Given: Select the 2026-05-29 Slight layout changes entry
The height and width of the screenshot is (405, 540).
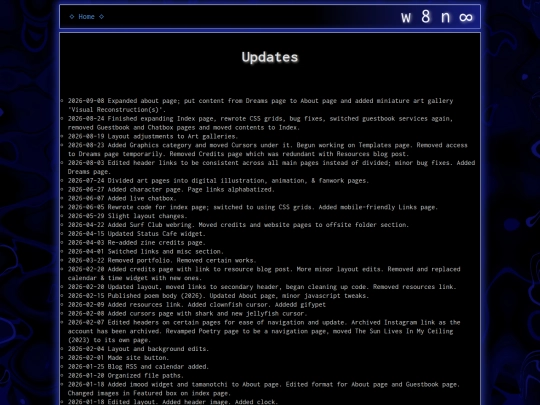Looking at the screenshot, I should (x=127, y=216).
